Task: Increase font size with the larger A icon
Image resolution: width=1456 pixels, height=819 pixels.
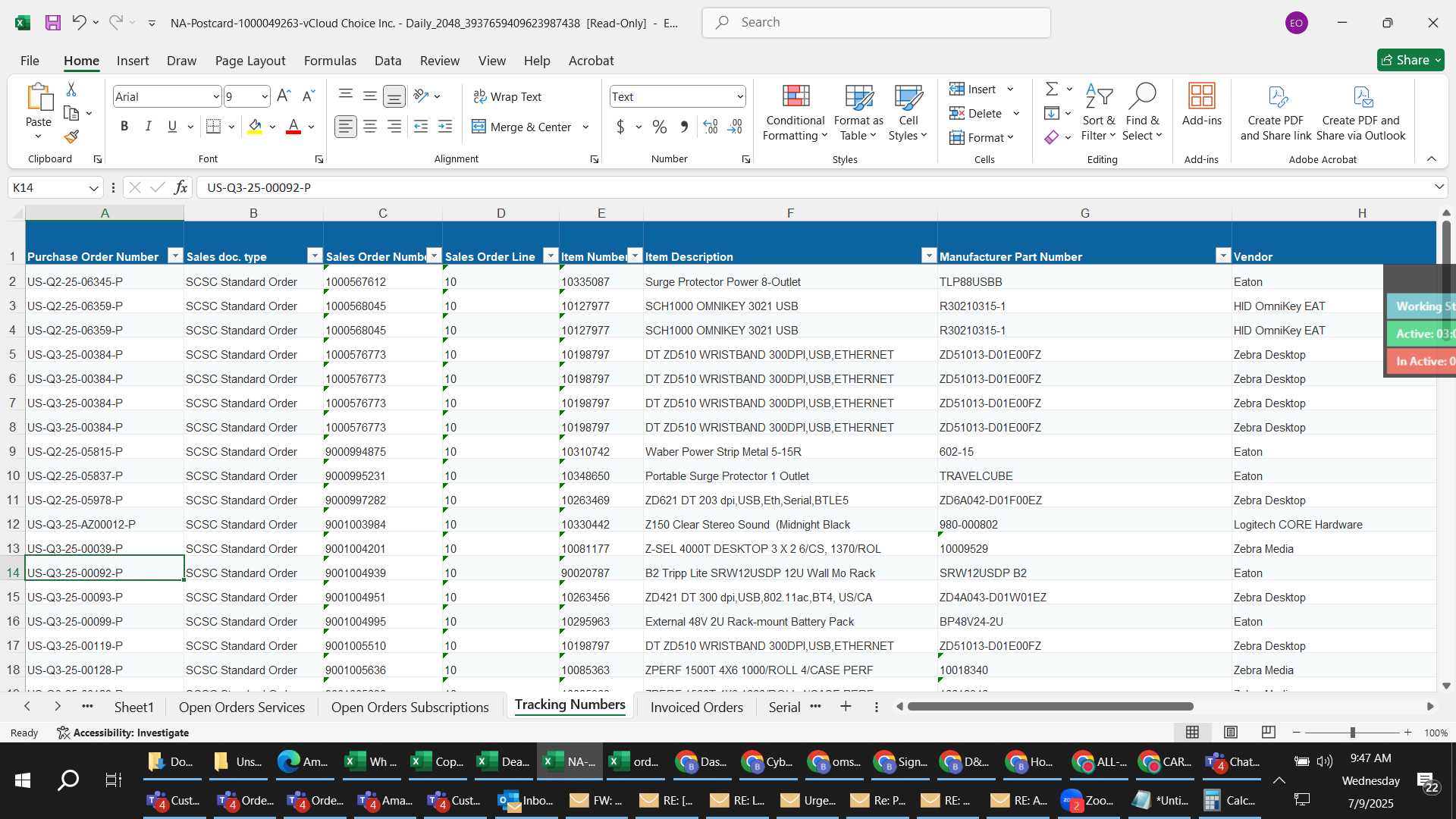Action: click(x=284, y=96)
